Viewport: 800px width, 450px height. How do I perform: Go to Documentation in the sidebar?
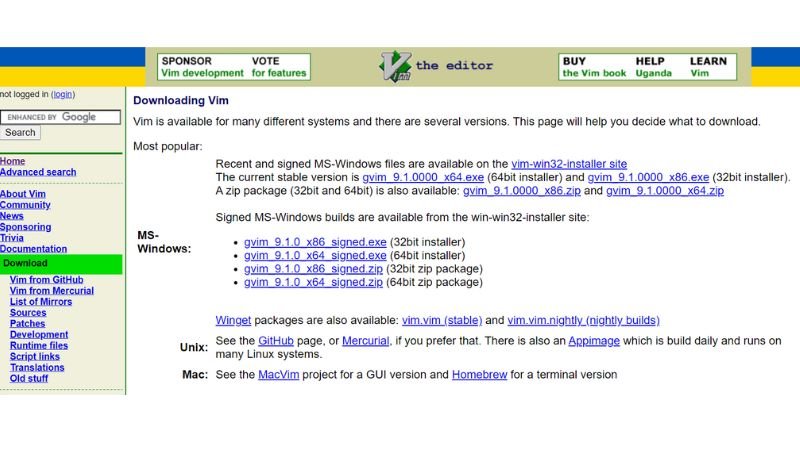click(x=33, y=249)
